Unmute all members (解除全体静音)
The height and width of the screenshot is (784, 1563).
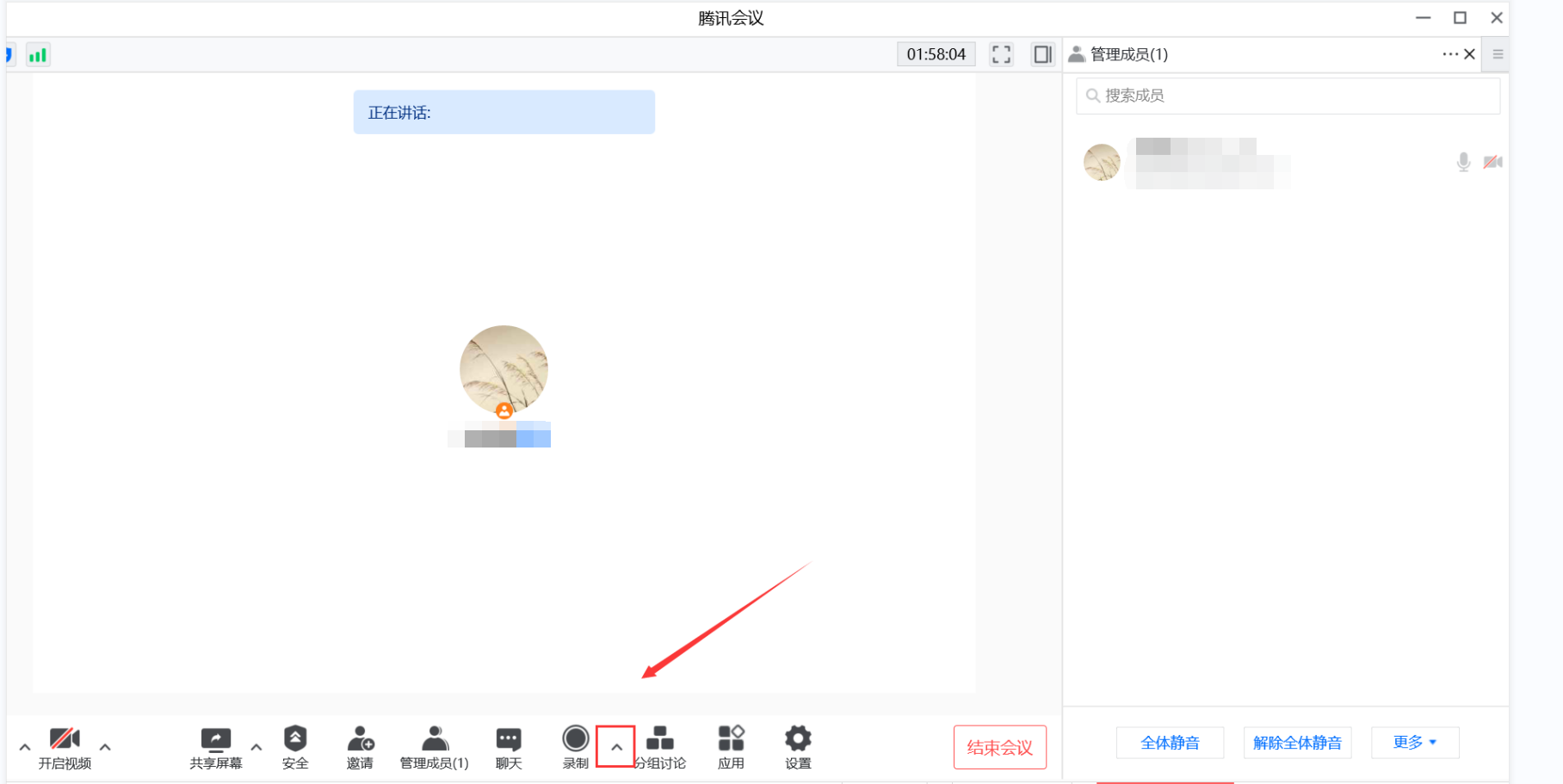[x=1297, y=743]
